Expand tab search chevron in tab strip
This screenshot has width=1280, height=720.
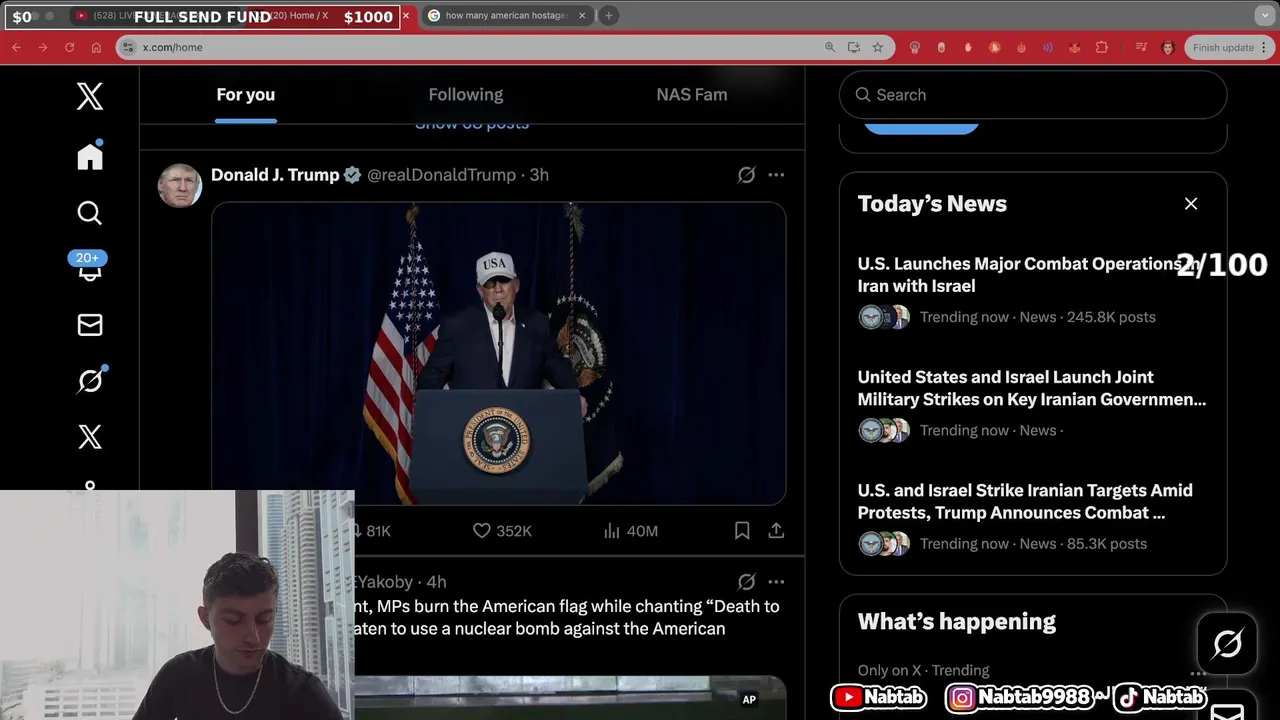click(1265, 15)
